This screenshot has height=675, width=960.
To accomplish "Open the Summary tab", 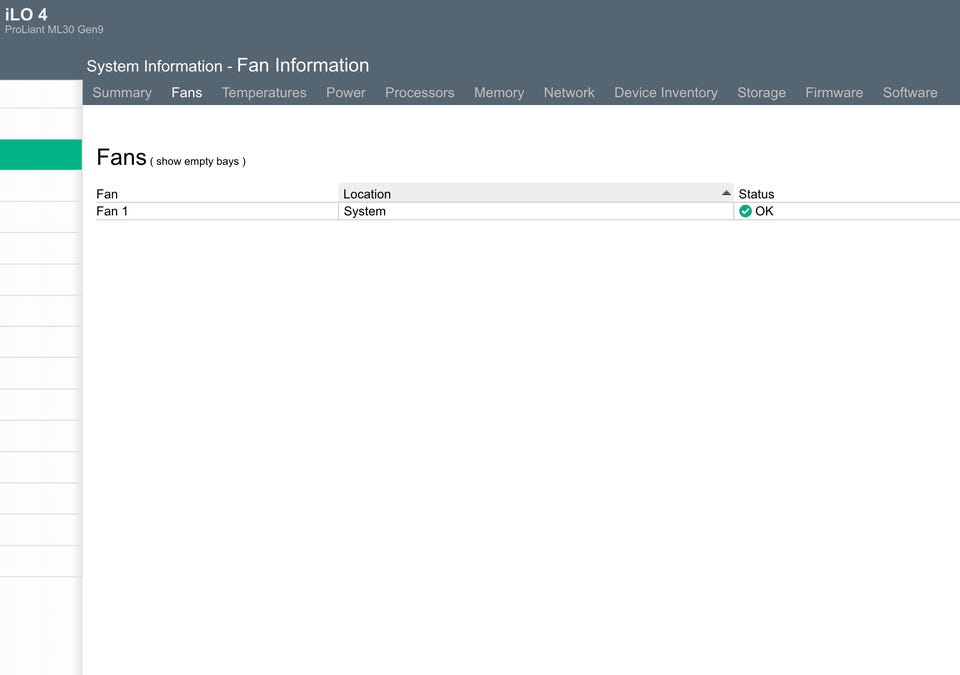I will (122, 92).
